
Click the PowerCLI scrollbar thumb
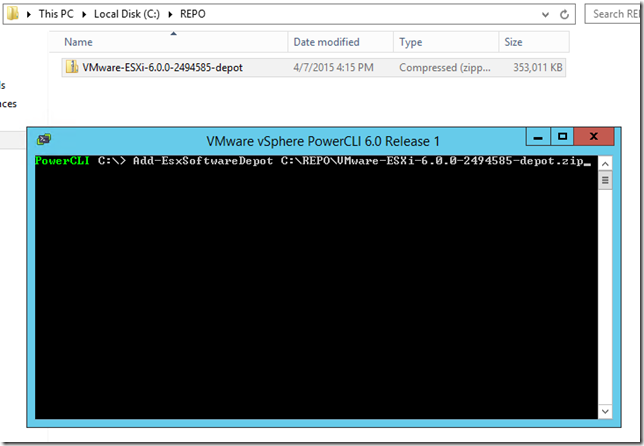605,180
